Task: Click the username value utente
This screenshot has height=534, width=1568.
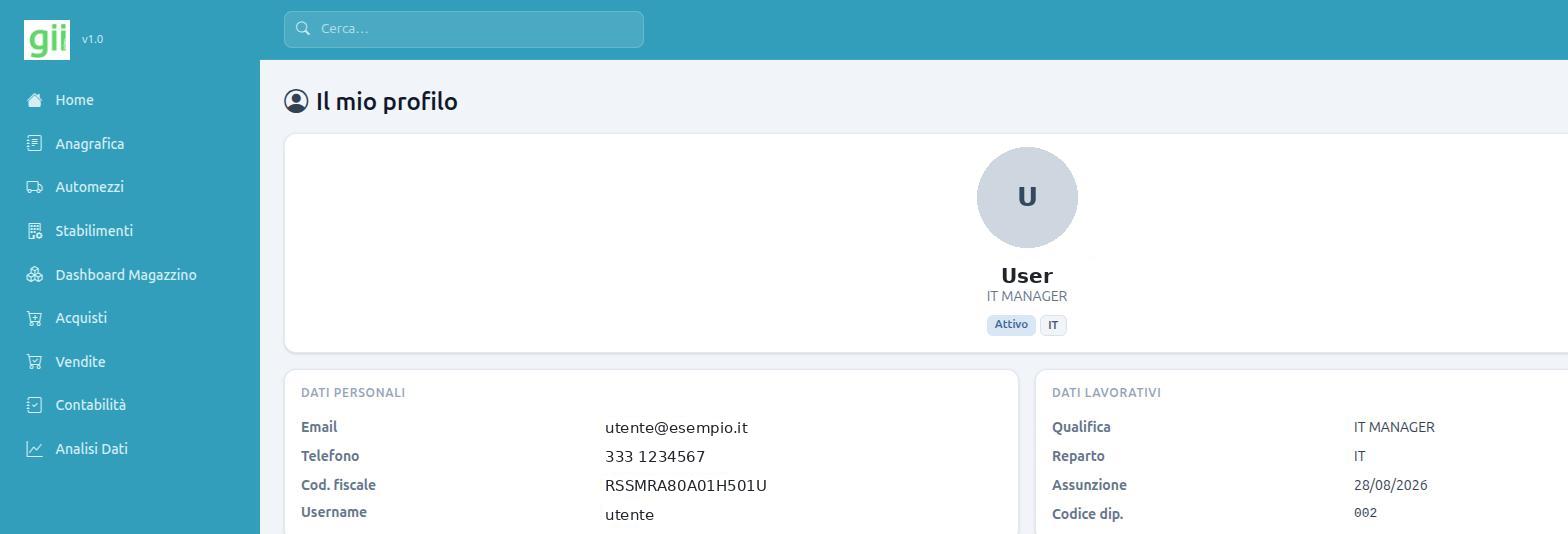Action: click(629, 515)
